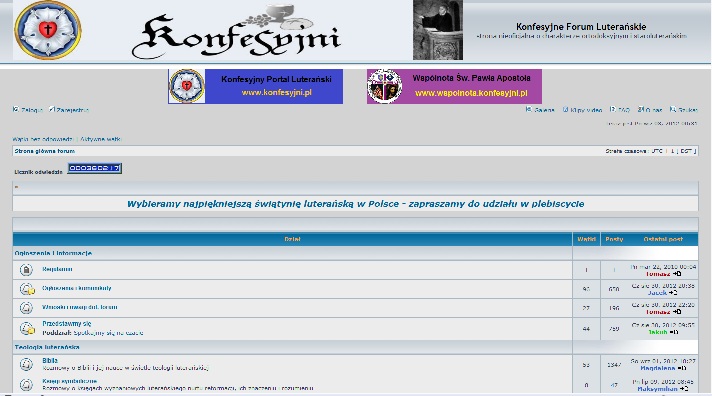
Task: Open the Wspólnota Św. Pawła Apostoła banner
Action: point(454,86)
